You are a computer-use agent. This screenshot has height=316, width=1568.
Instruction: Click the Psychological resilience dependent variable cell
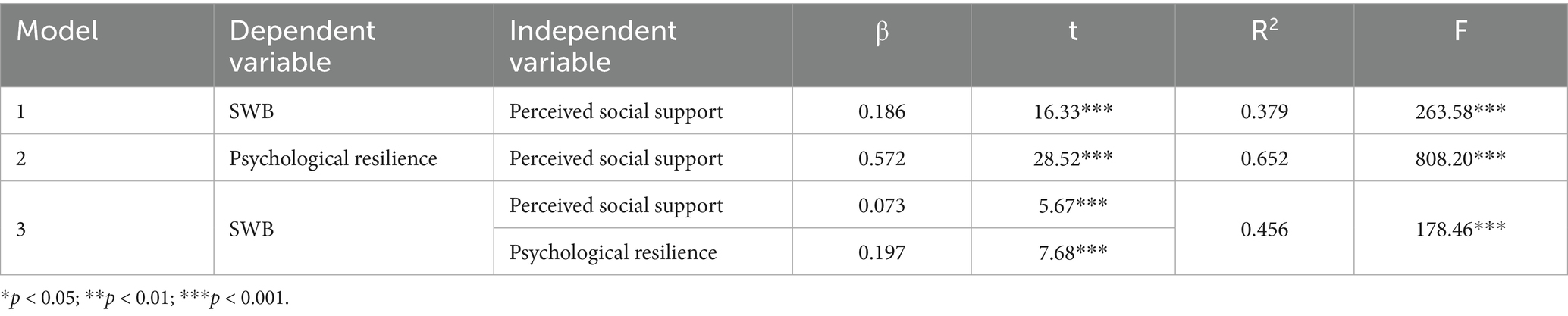tap(333, 158)
